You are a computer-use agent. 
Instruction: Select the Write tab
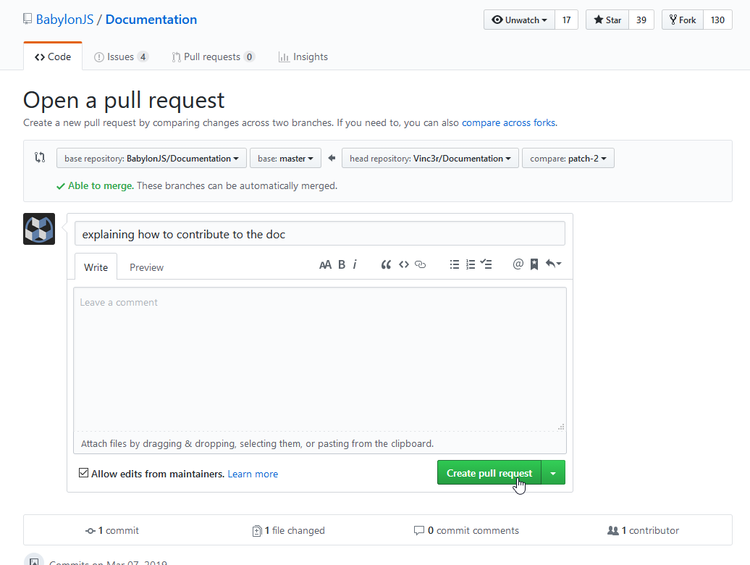pyautogui.click(x=96, y=267)
